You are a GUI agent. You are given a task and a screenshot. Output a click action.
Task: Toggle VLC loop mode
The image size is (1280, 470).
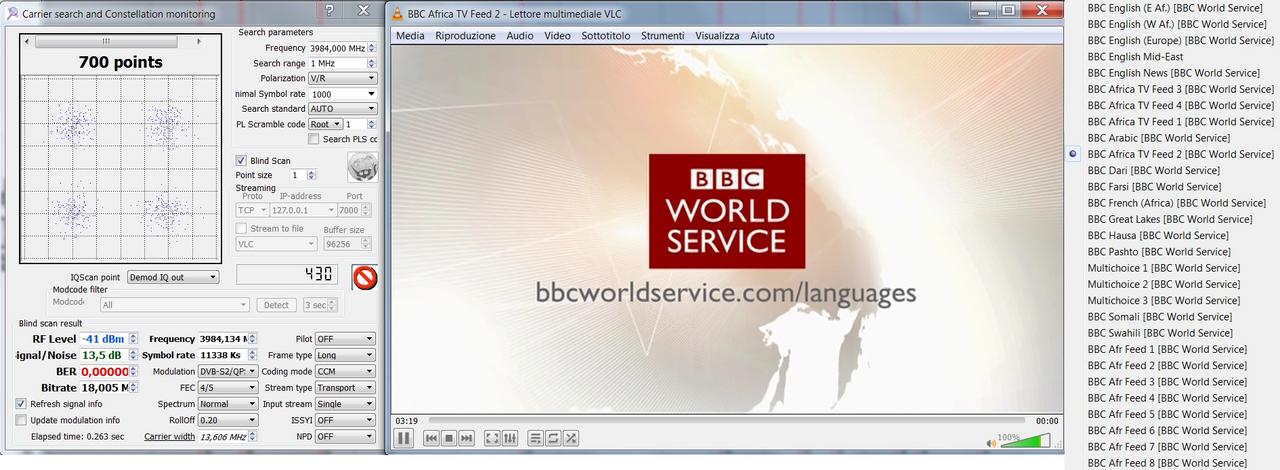[x=553, y=438]
